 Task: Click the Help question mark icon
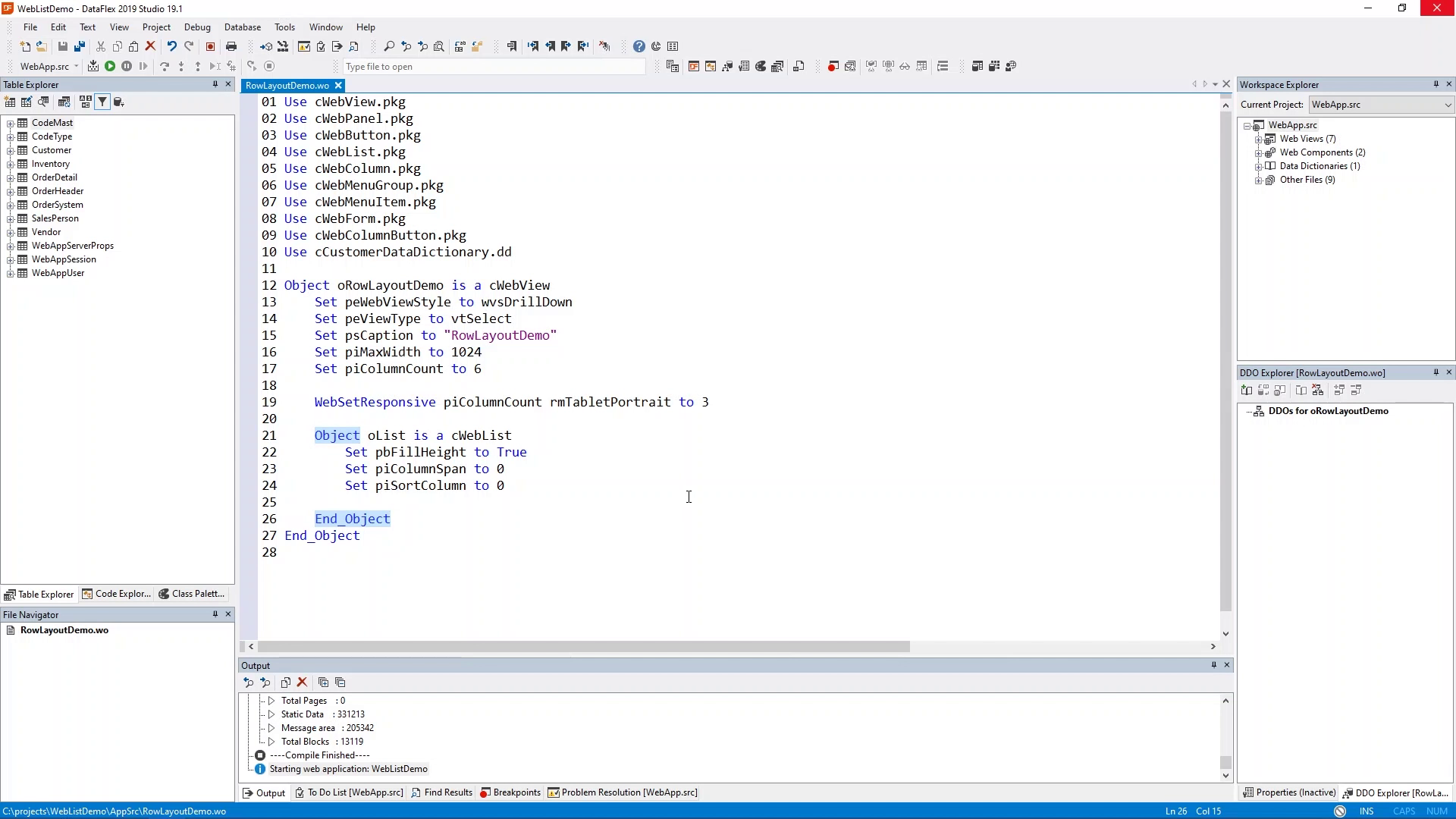pyautogui.click(x=639, y=46)
